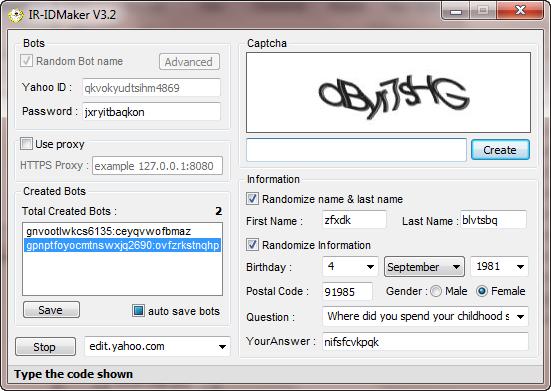Enable the Use proxy checkbox
Image resolution: width=551 pixels, height=391 pixels.
(x=26, y=144)
